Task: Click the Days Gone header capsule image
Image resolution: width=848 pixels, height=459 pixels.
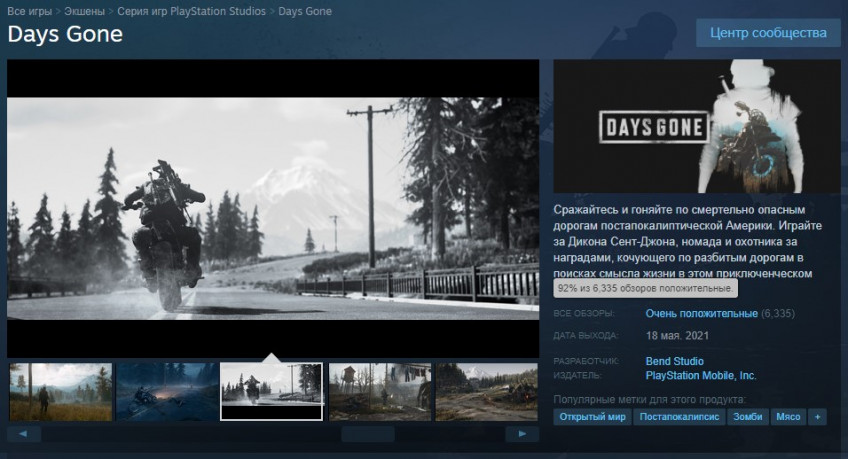Action: click(697, 126)
